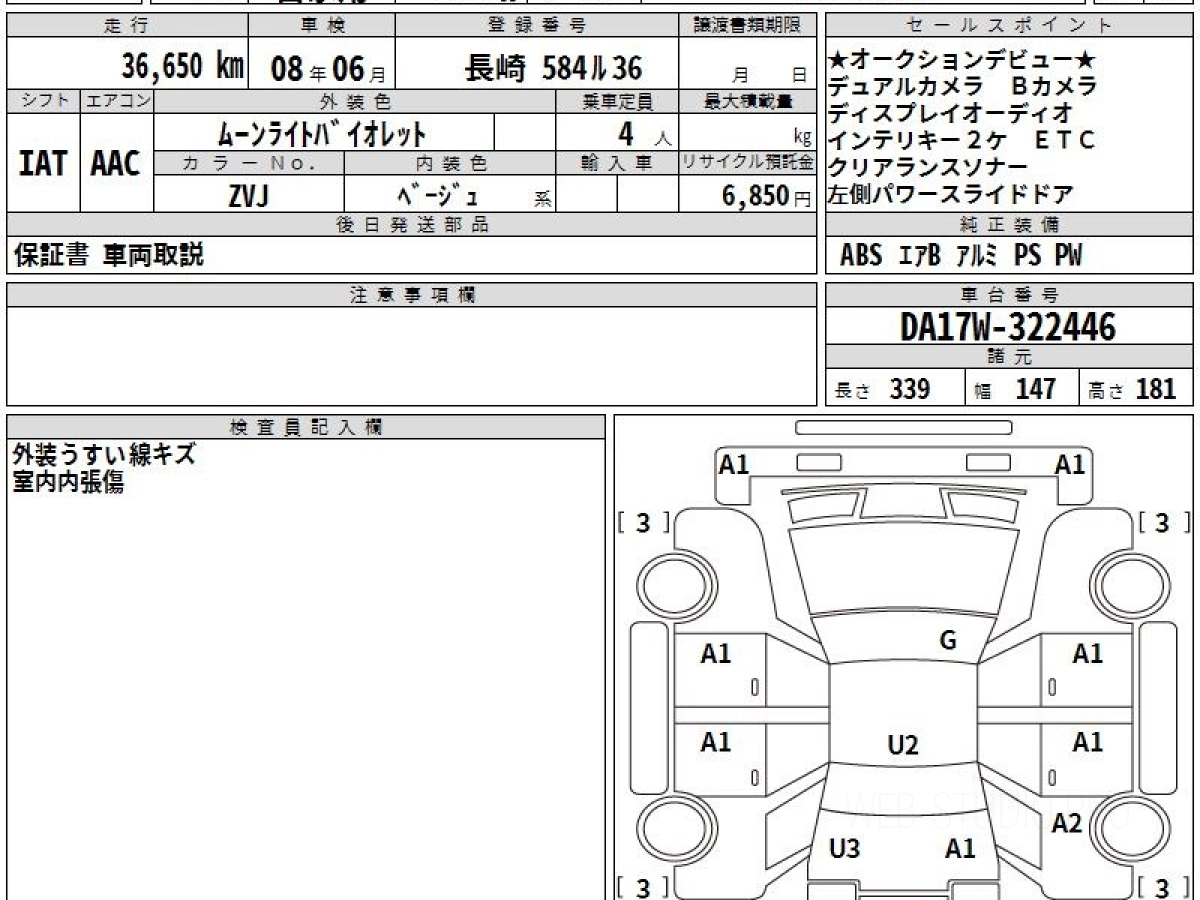The height and width of the screenshot is (900, 1200).
Task: Click the exterior color ムーンライトバイオレット
Action: 322,133
